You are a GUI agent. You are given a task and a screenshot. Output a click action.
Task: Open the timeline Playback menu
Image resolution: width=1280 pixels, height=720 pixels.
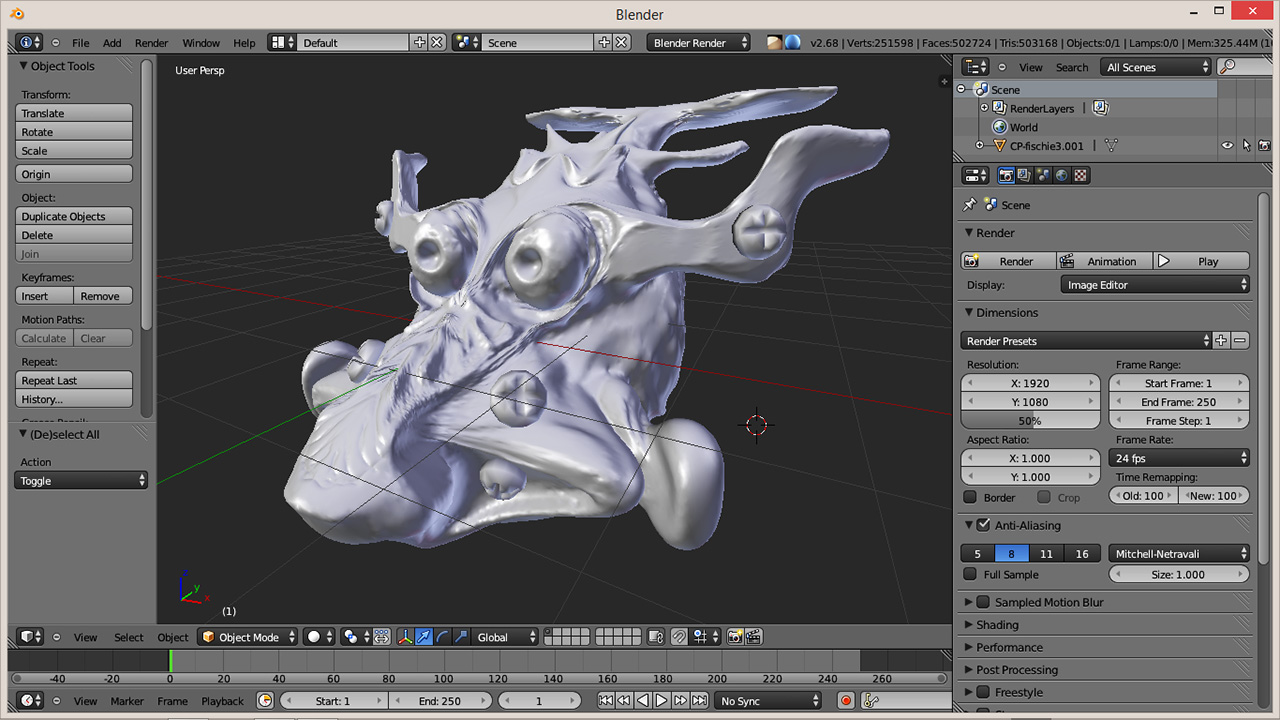(x=223, y=701)
